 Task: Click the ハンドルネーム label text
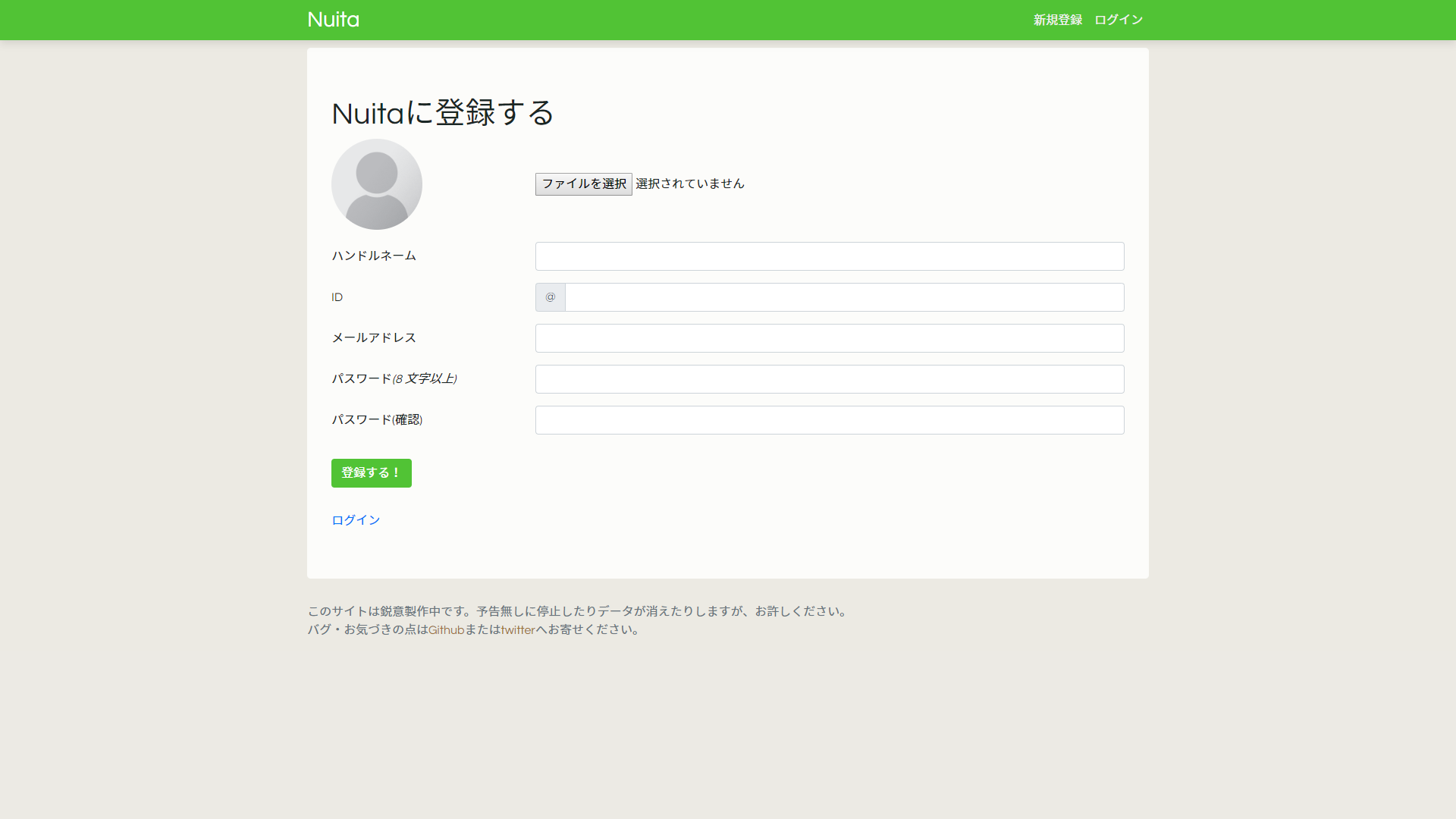[374, 256]
